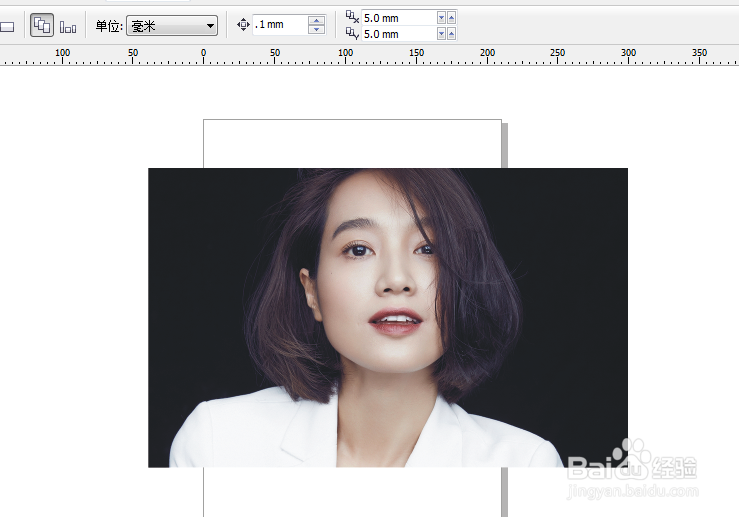
Task: Click the landscape page orientation icon
Action: tap(7, 27)
